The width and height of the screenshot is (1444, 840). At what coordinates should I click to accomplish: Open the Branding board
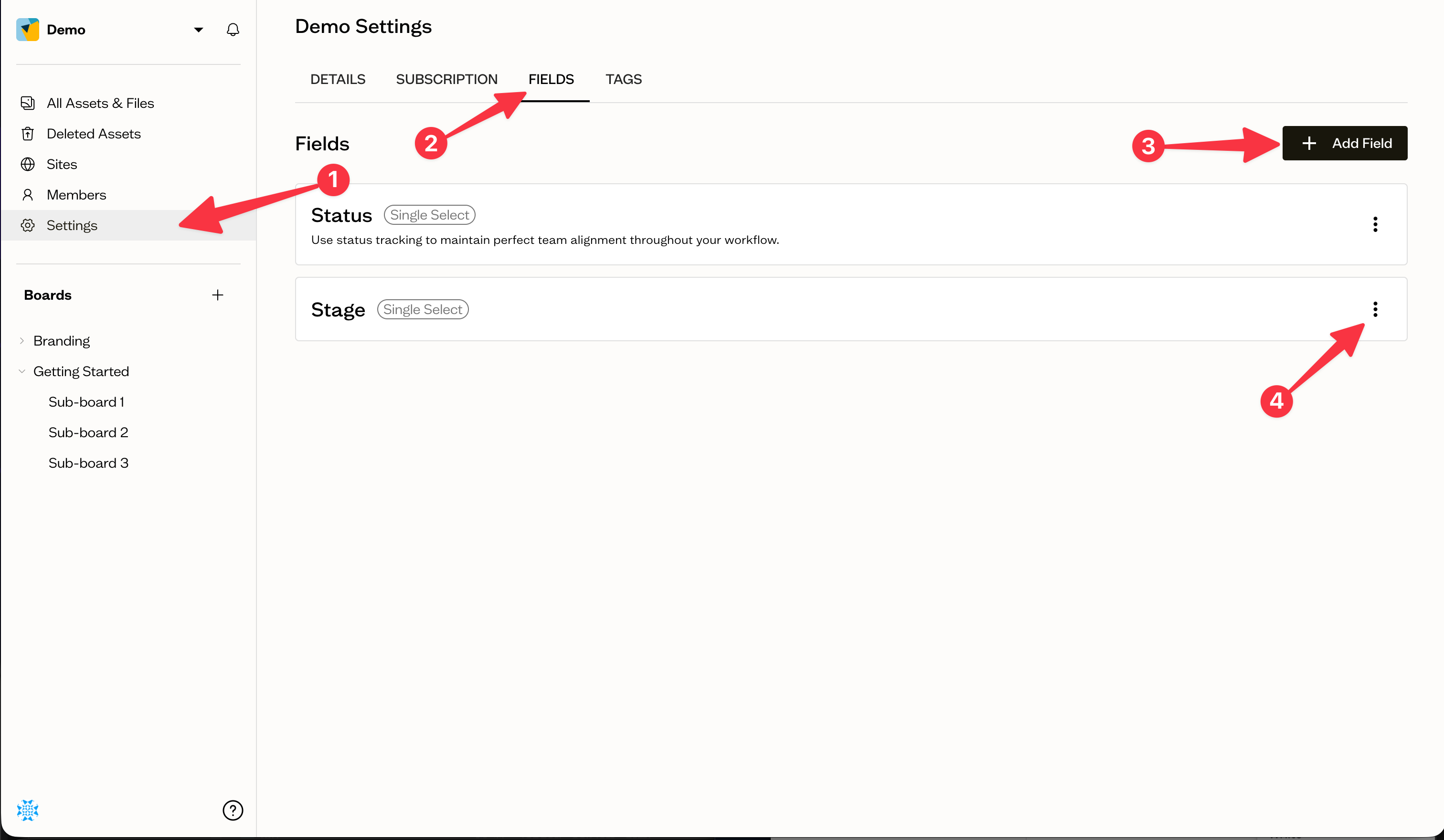pos(61,341)
